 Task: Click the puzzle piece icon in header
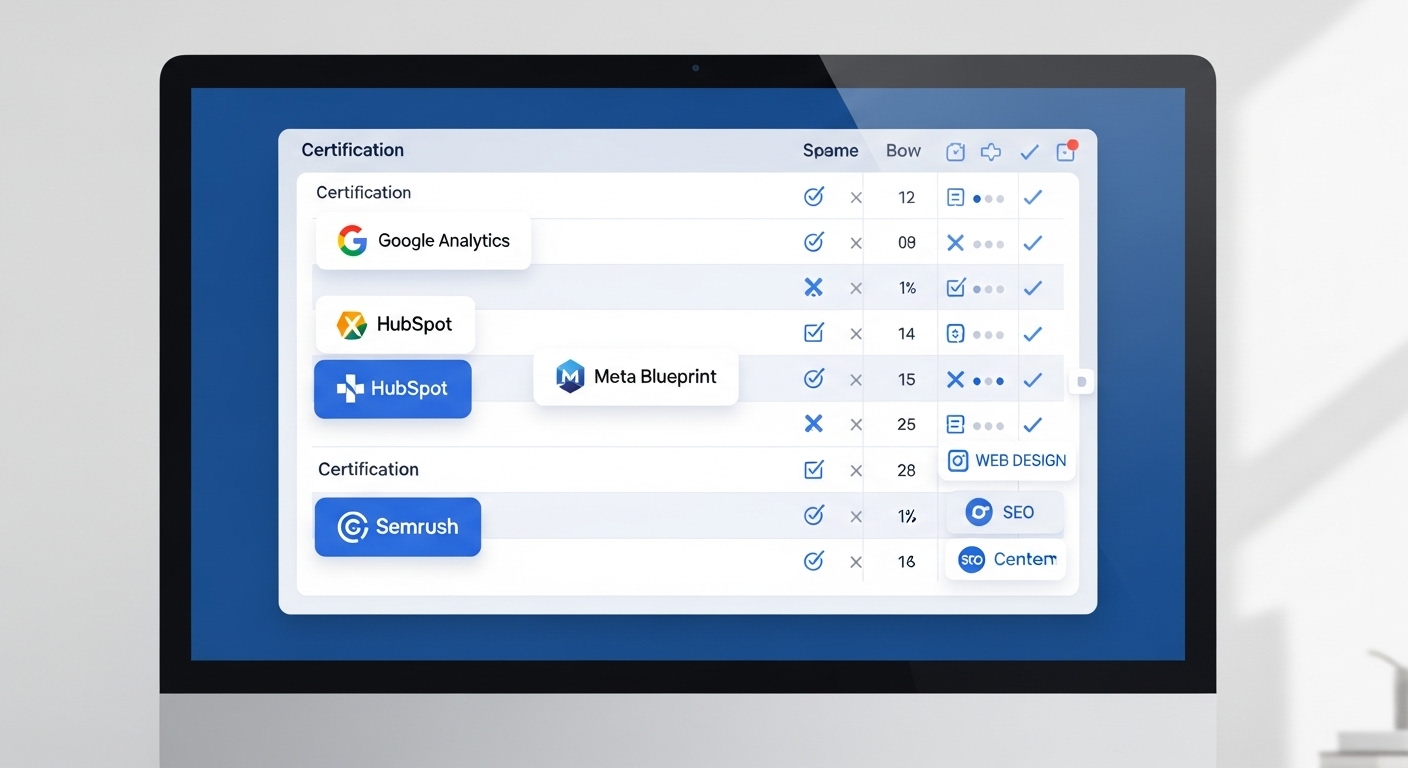point(991,152)
